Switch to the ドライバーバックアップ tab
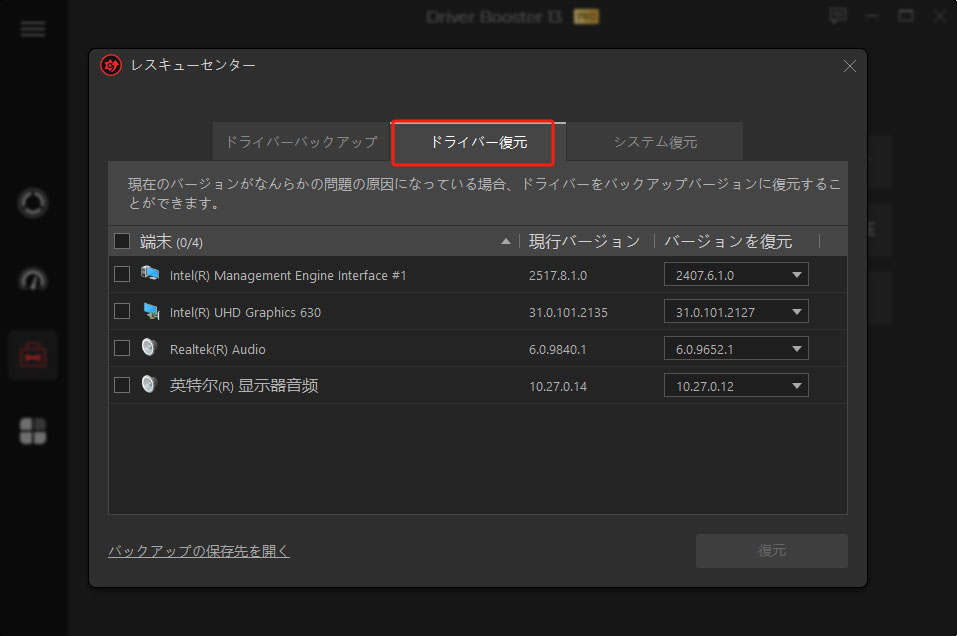957x636 pixels. (302, 142)
